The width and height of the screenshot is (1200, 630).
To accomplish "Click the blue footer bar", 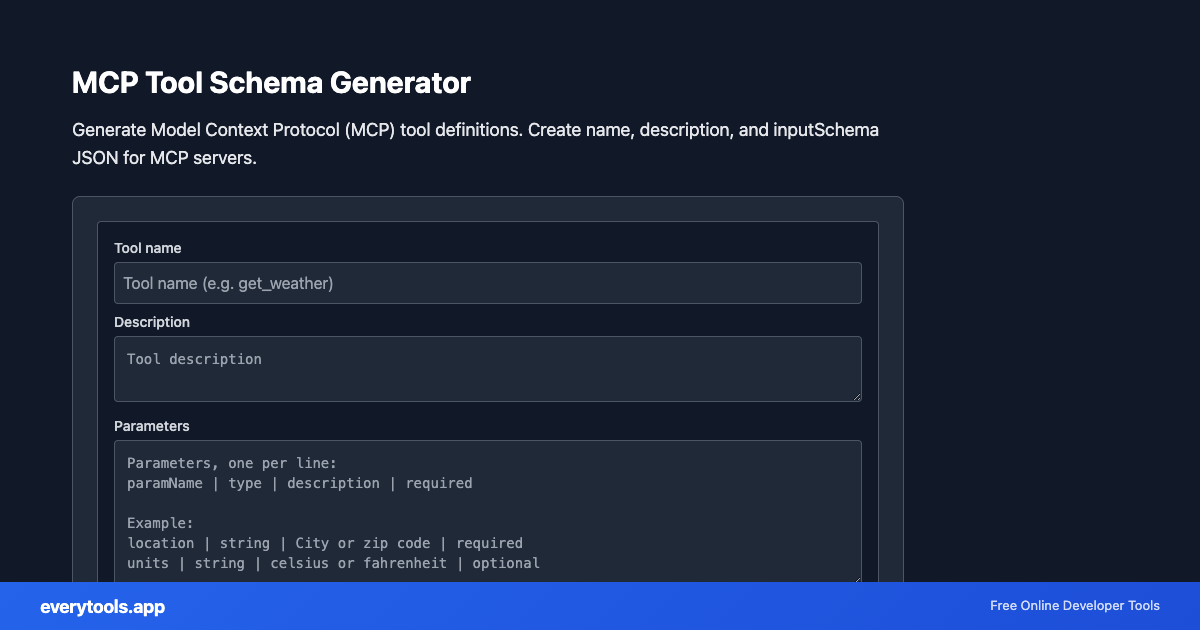I will point(600,606).
